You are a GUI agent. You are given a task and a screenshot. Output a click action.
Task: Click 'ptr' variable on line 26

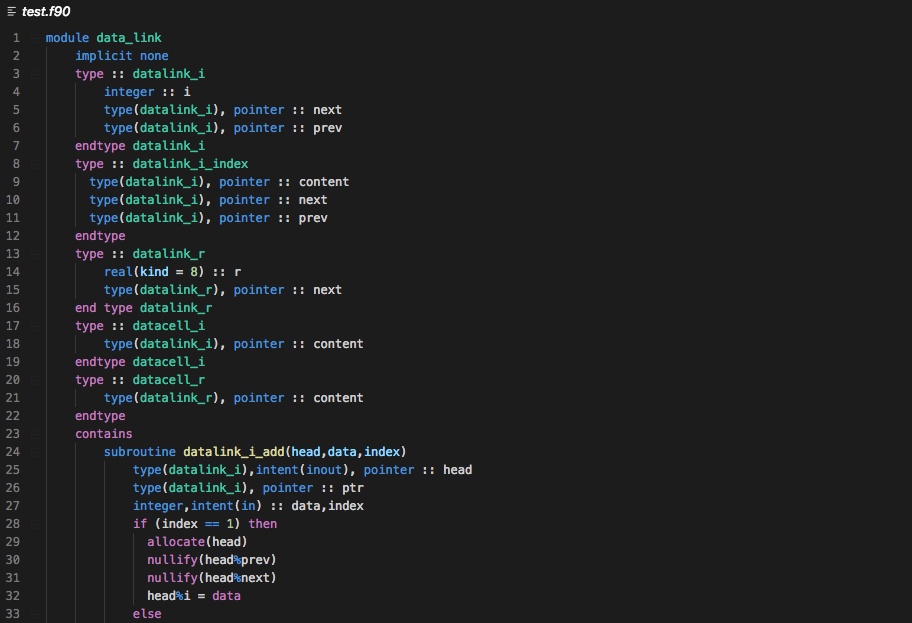pos(352,489)
